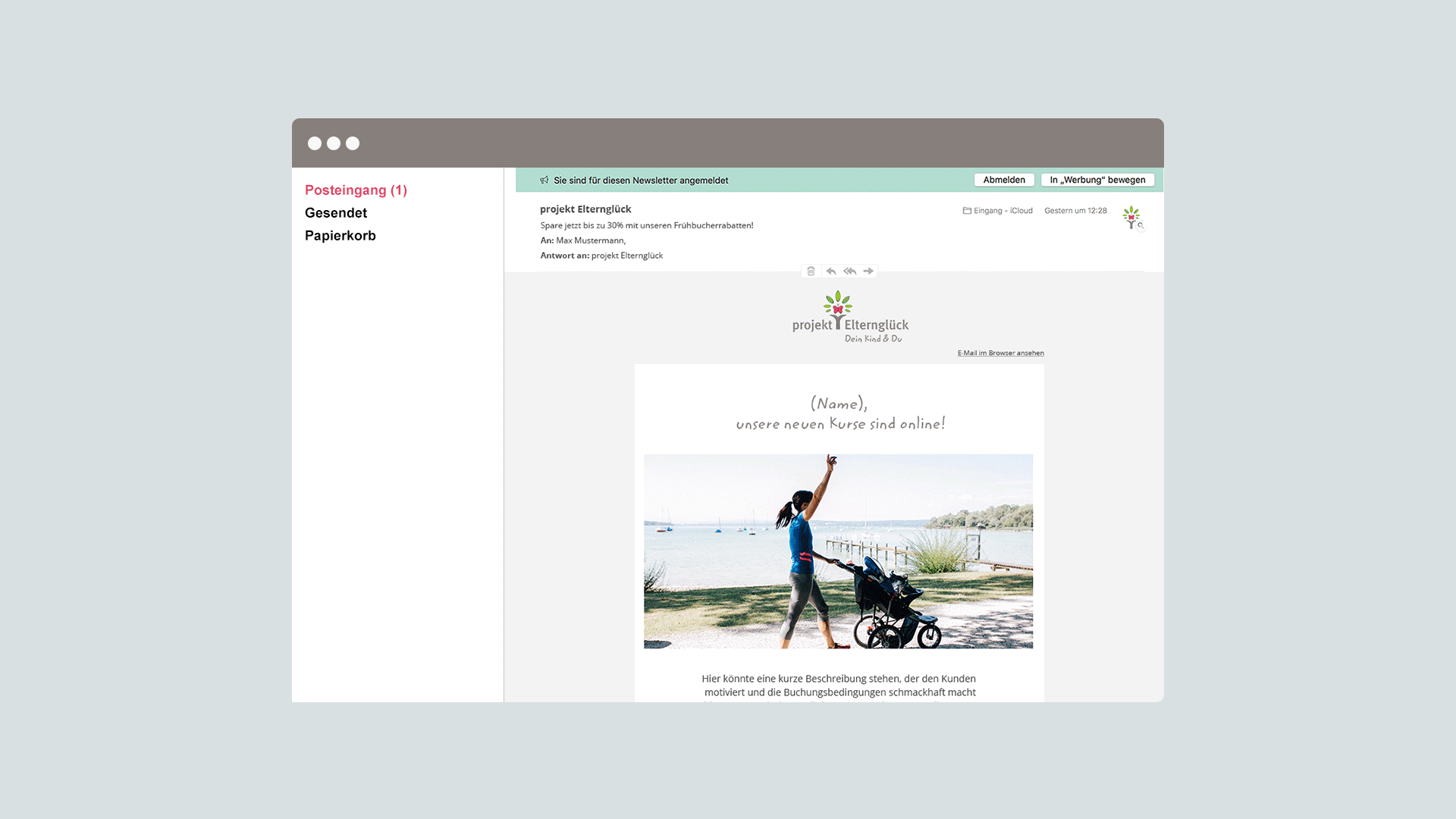Click the Hier könnte eine kurze Beschreibung paragraph
1456x819 pixels.
tap(839, 687)
